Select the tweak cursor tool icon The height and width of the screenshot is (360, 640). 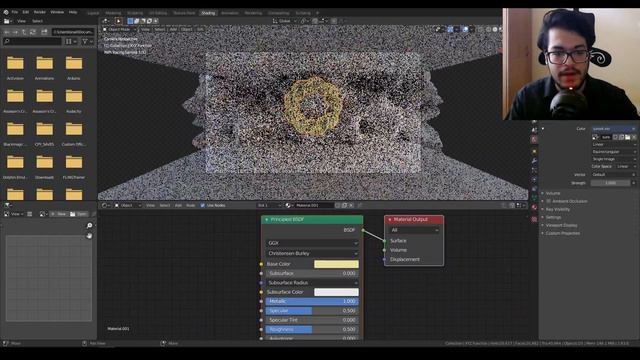(118, 21)
